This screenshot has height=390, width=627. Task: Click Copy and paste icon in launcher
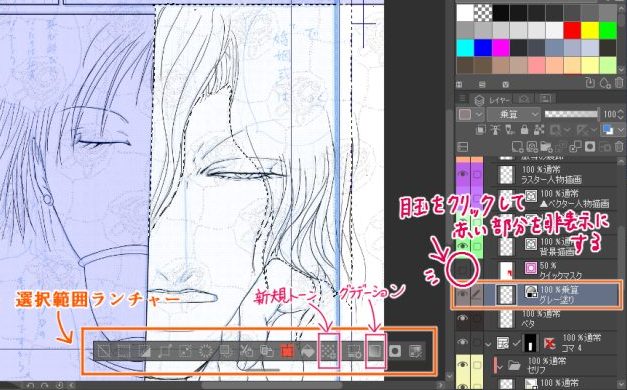[x=266, y=352]
